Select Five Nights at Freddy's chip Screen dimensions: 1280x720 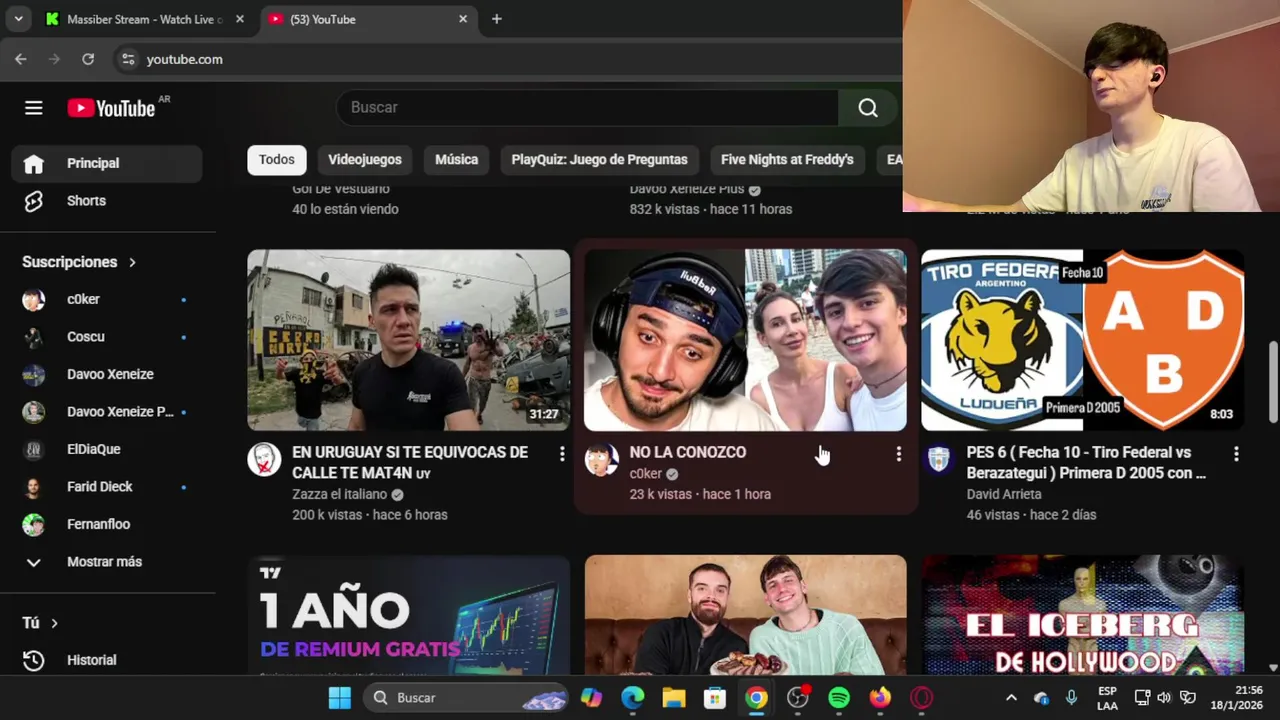(787, 160)
